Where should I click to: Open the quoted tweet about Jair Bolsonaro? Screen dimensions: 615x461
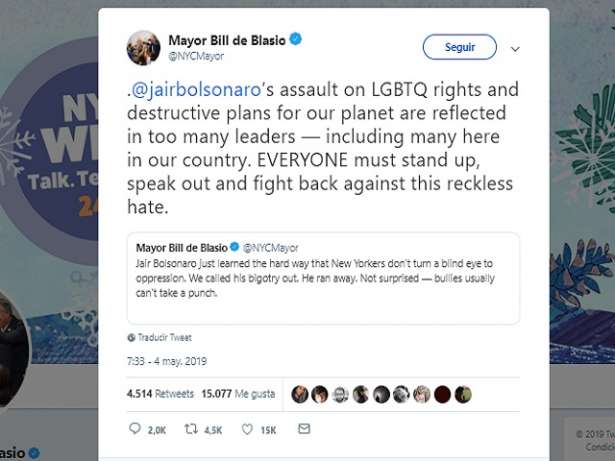point(323,278)
